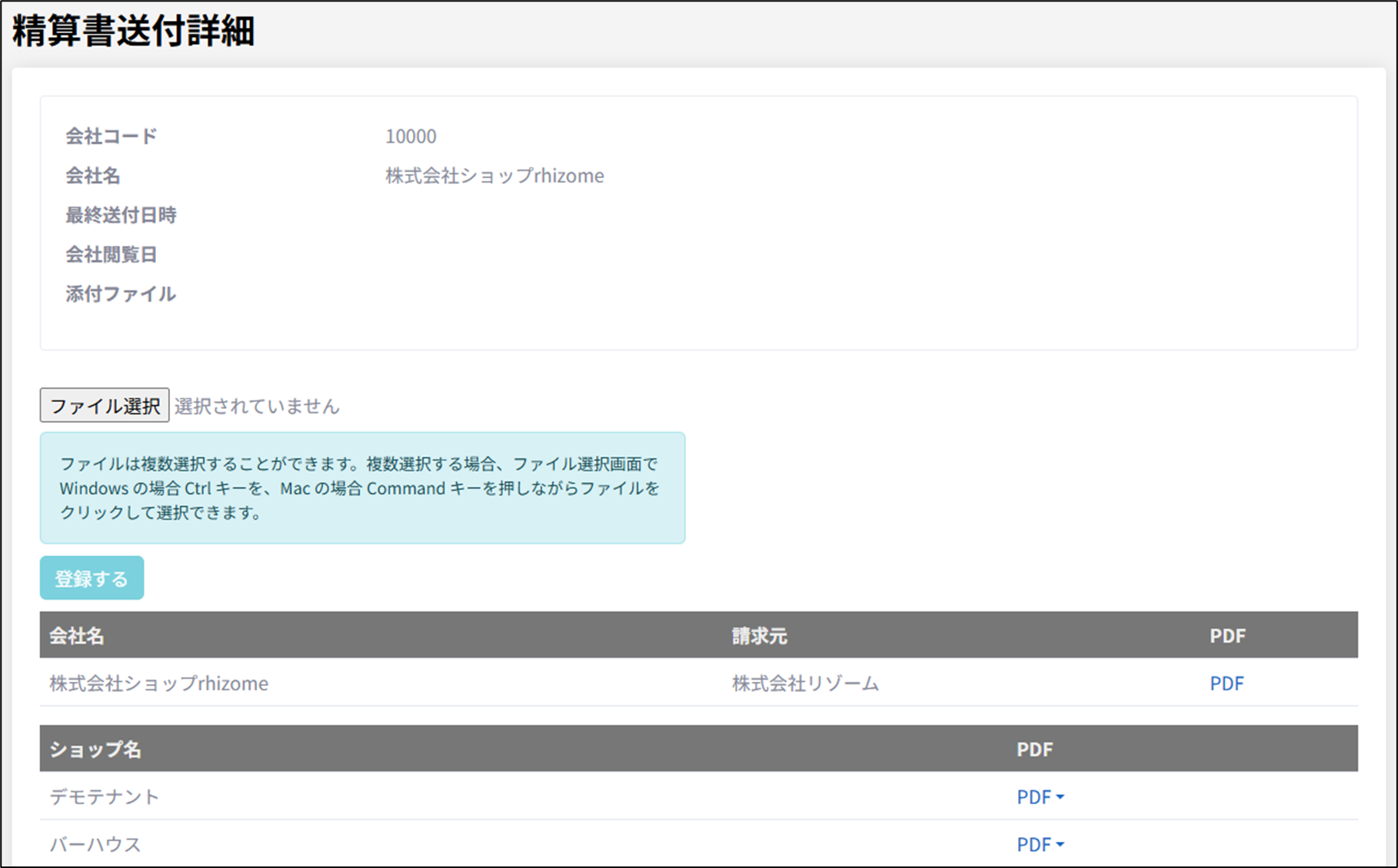The height and width of the screenshot is (868, 1398).
Task: Click the 添付ファイル field label
Action: tap(121, 294)
